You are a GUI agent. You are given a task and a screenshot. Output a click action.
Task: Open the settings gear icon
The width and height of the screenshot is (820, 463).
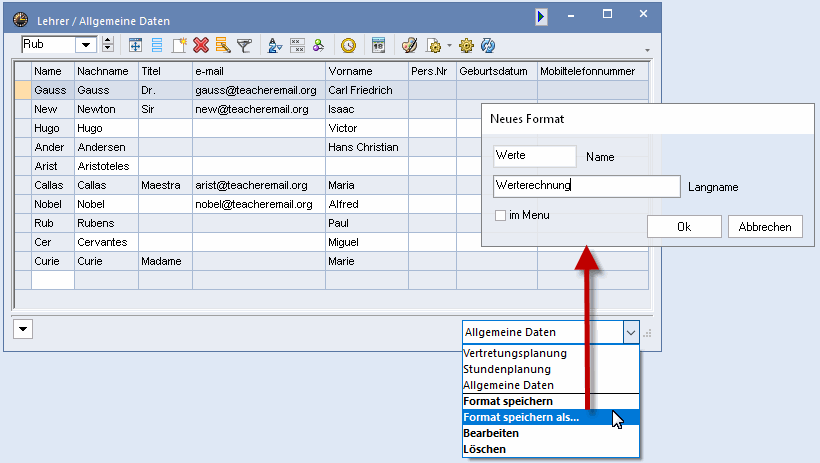pos(466,46)
